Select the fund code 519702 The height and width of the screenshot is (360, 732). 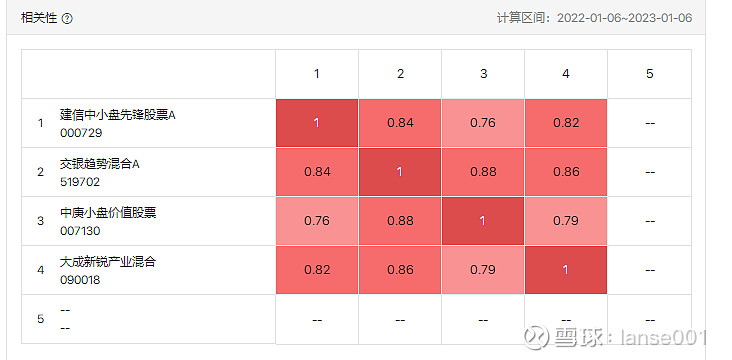pyautogui.click(x=80, y=182)
